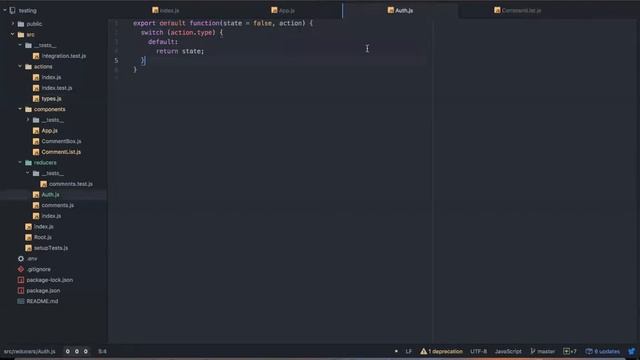The width and height of the screenshot is (640, 360).
Task: Open index.js directly below the reducers folder contents
Action: (x=43, y=227)
